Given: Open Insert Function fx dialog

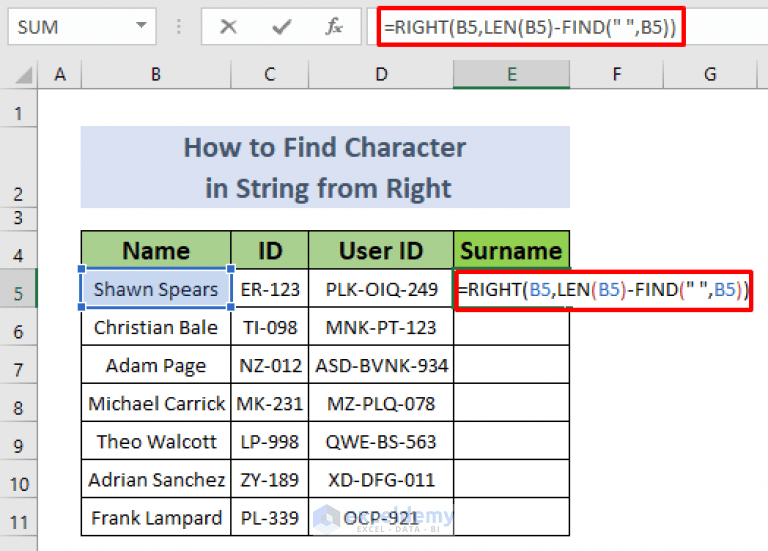Looking at the screenshot, I should pyautogui.click(x=334, y=26).
